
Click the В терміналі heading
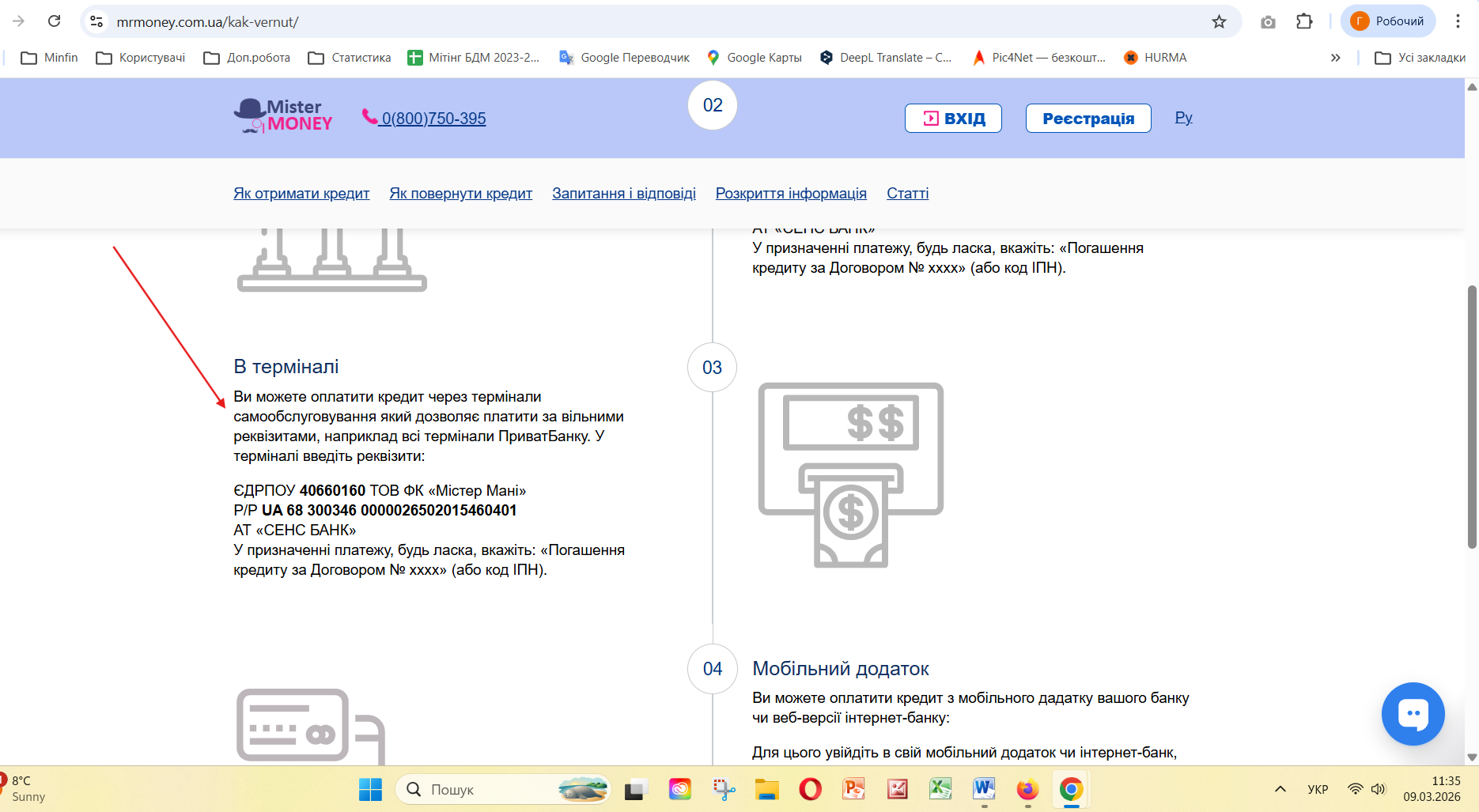[x=286, y=367]
